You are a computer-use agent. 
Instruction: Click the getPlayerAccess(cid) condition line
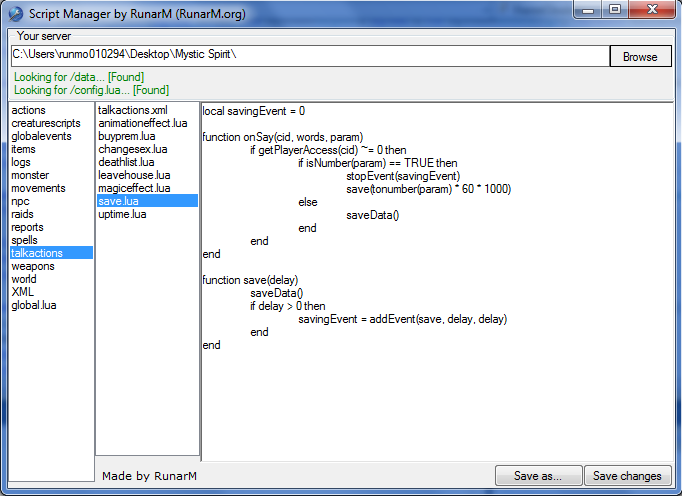click(328, 150)
